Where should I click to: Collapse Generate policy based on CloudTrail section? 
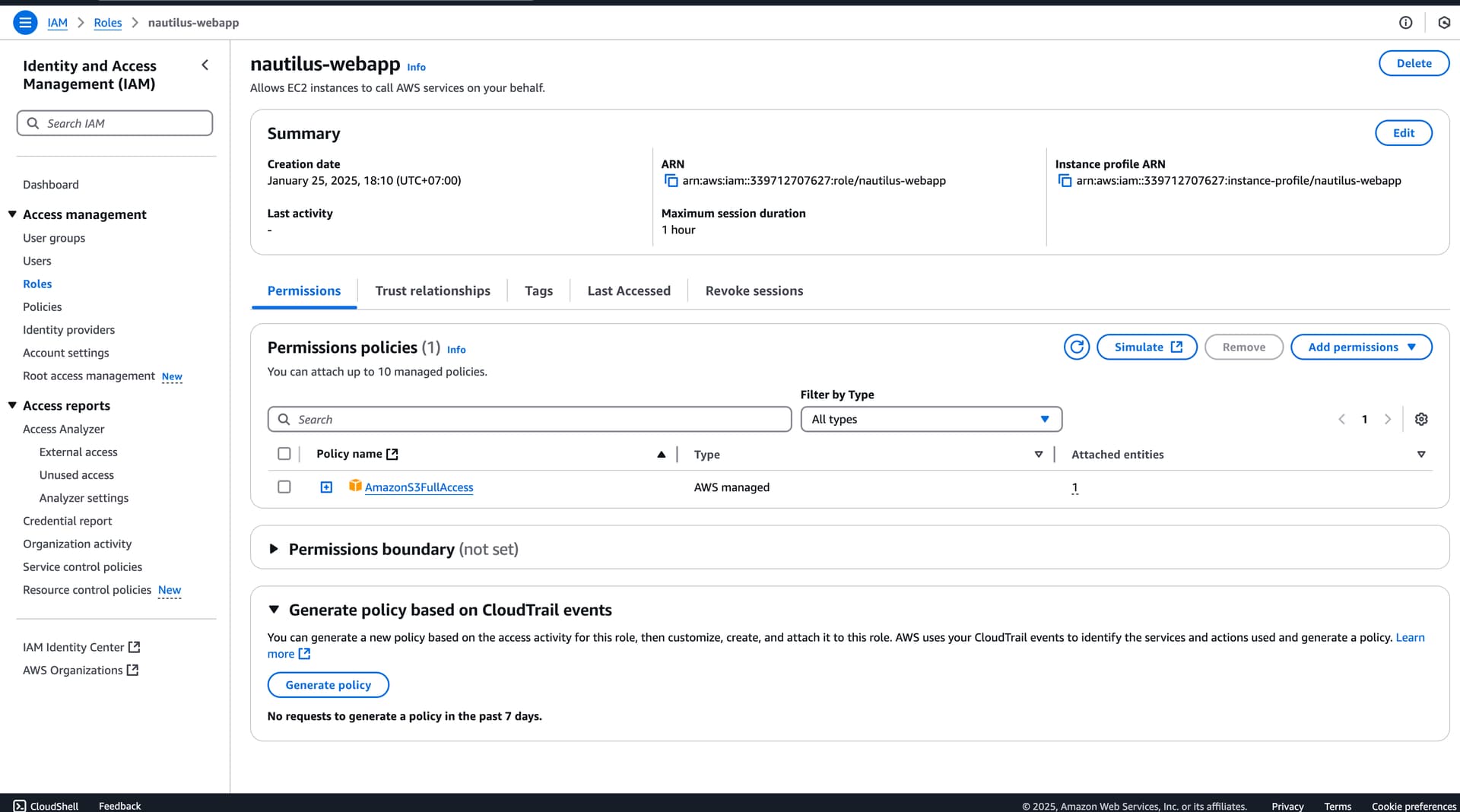(x=274, y=610)
